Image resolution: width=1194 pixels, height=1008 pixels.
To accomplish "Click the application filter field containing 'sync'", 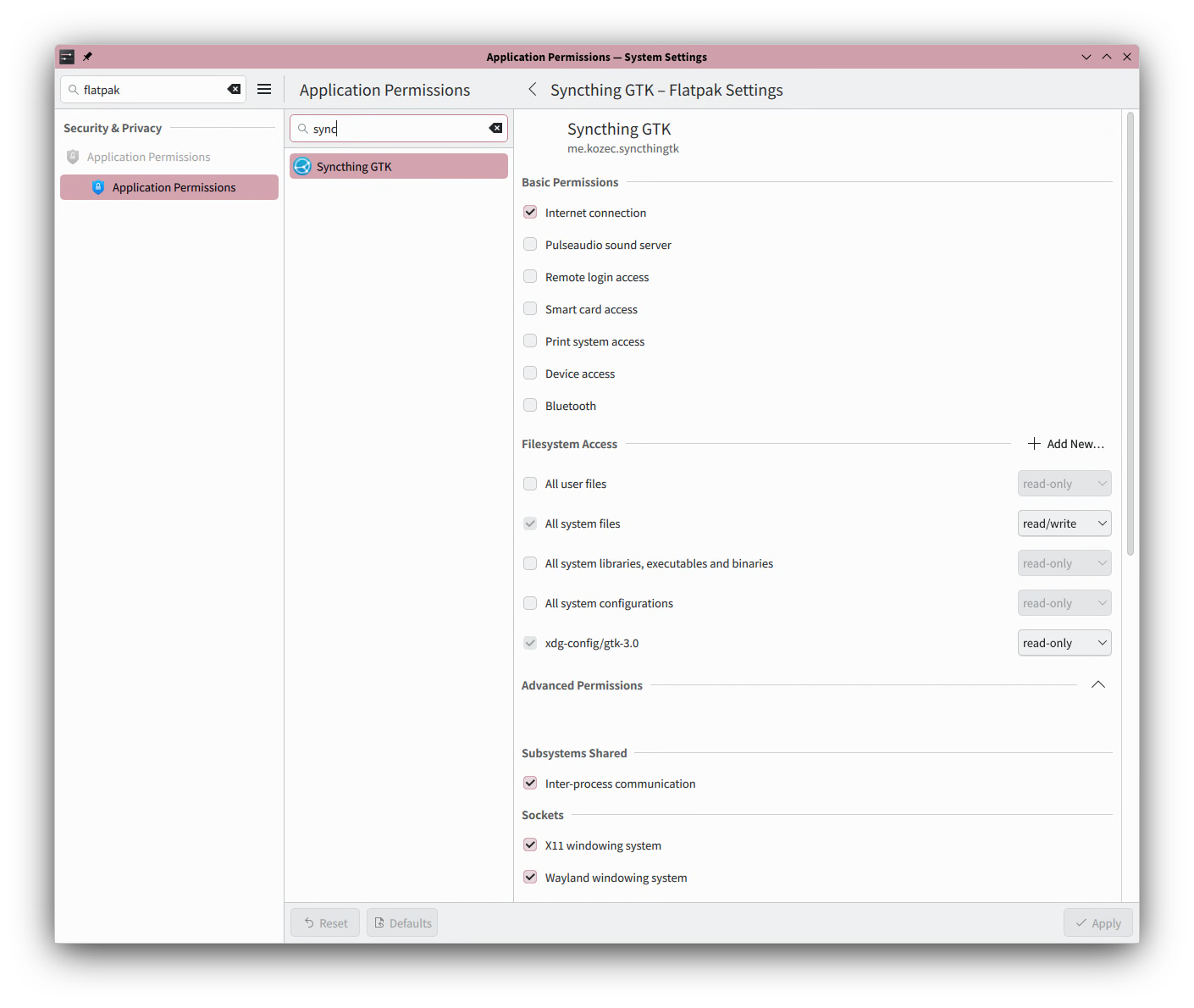I will click(x=399, y=129).
